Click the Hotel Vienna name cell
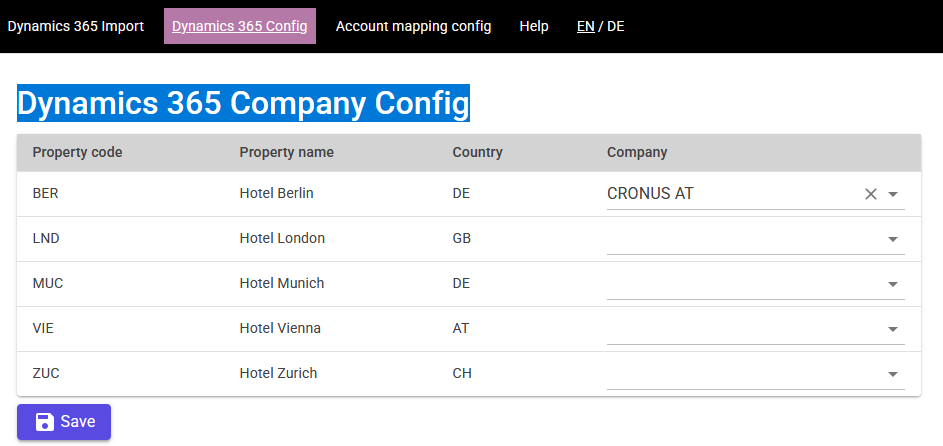943x446 pixels. pos(280,329)
